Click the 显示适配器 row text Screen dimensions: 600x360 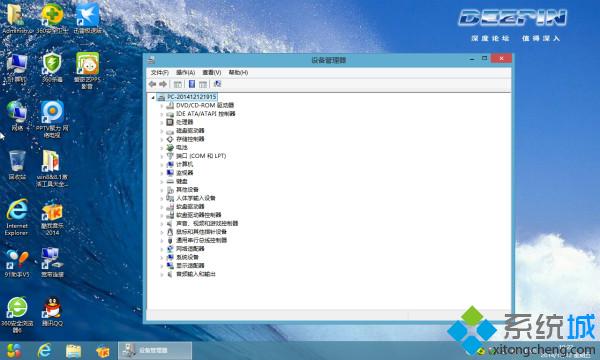190,266
